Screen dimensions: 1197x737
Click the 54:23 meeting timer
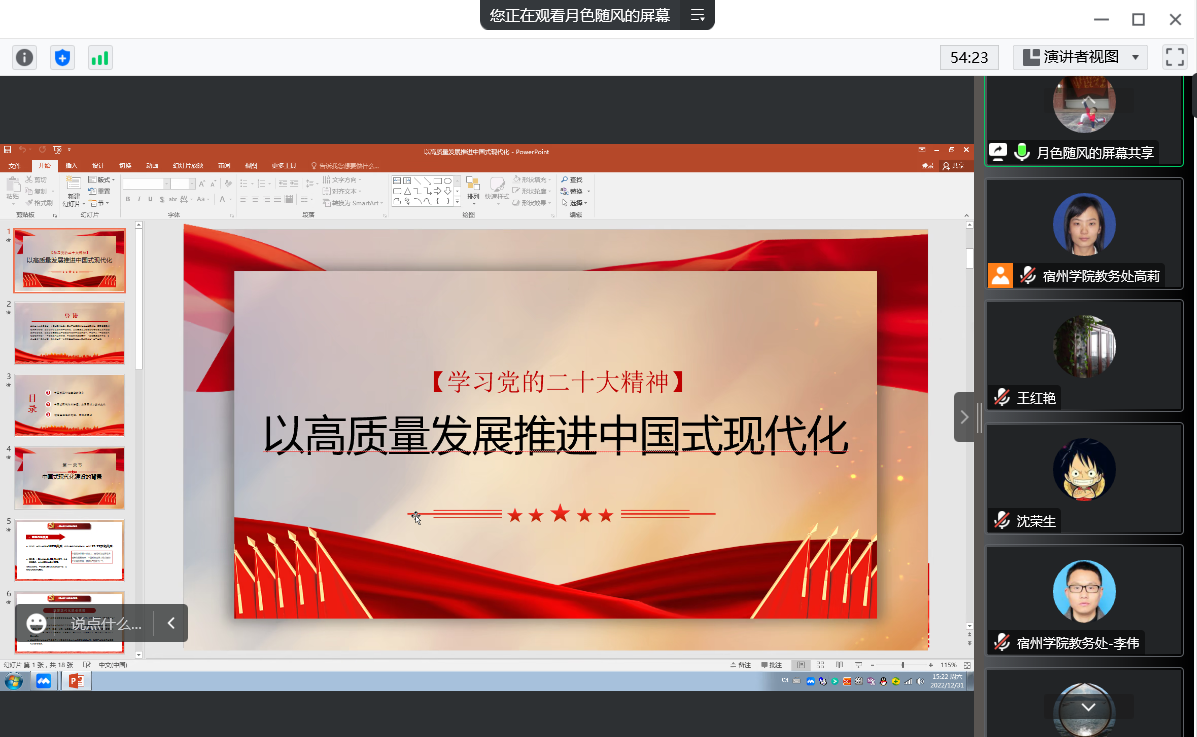969,57
